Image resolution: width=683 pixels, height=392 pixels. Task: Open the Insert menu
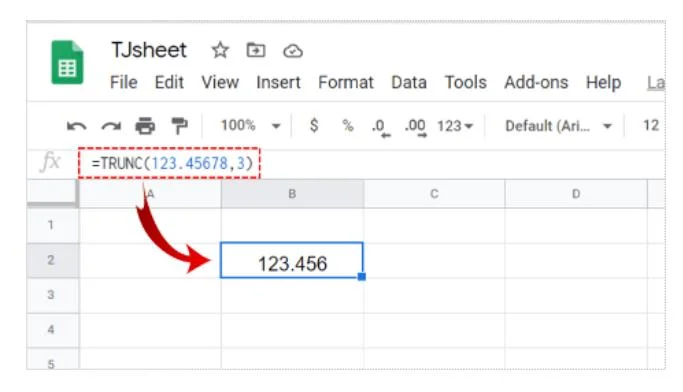pos(278,82)
